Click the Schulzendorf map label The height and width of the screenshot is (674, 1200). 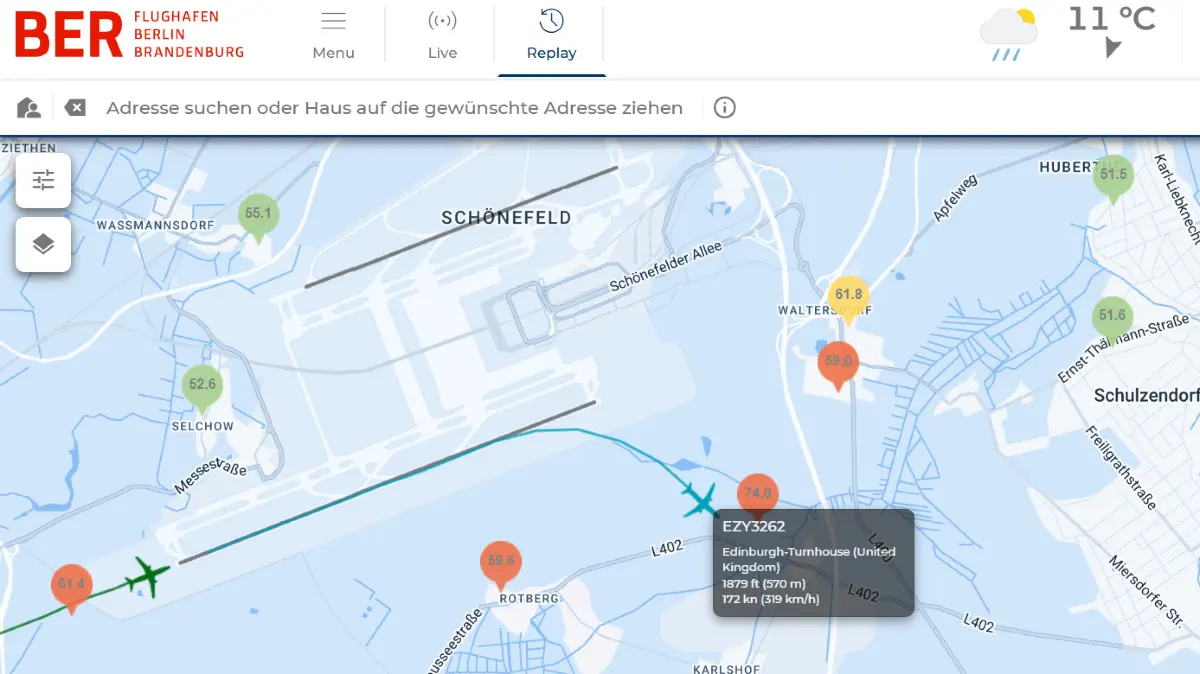pos(1146,396)
